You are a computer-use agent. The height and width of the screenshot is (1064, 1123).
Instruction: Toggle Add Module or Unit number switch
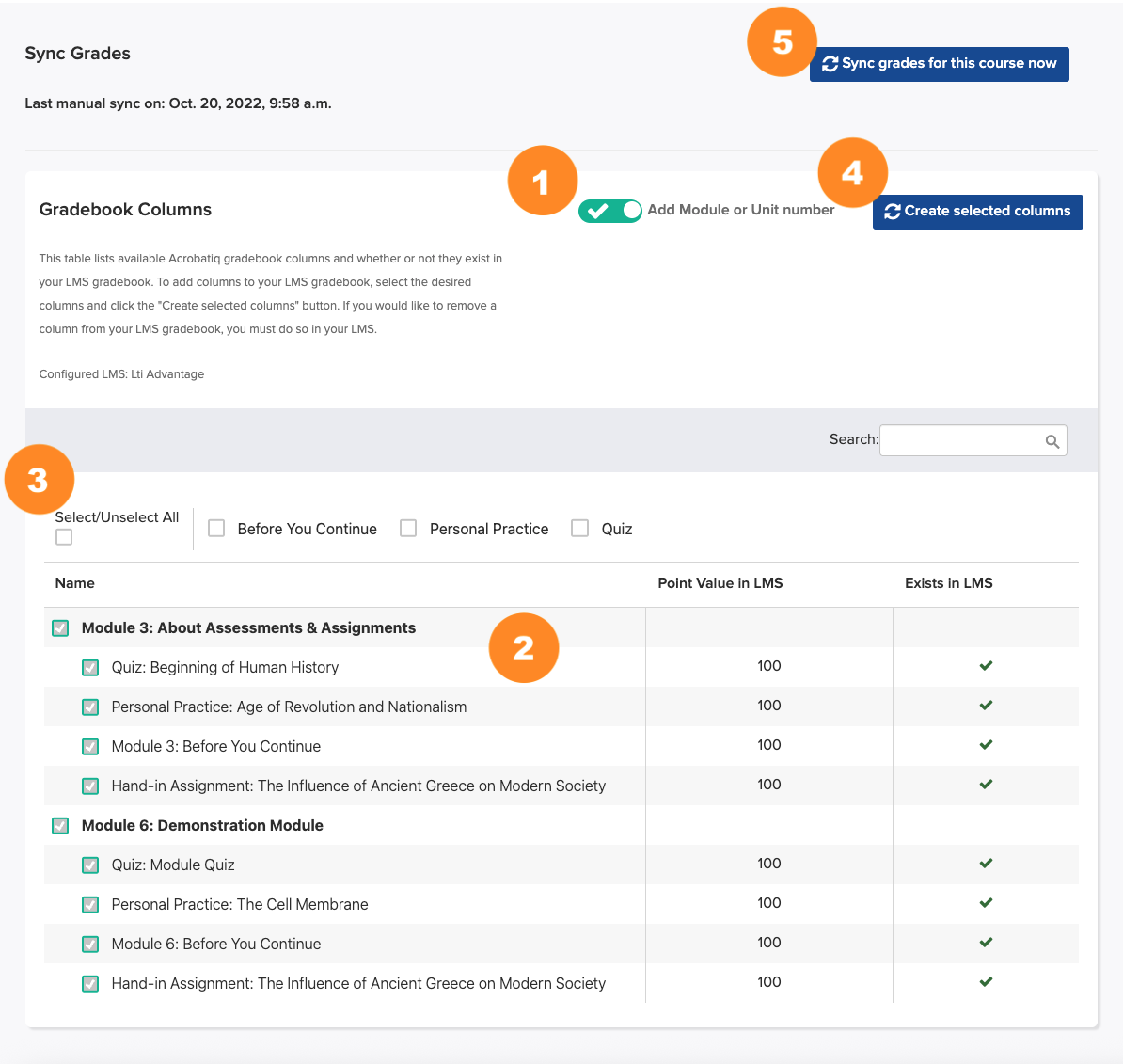tap(609, 211)
